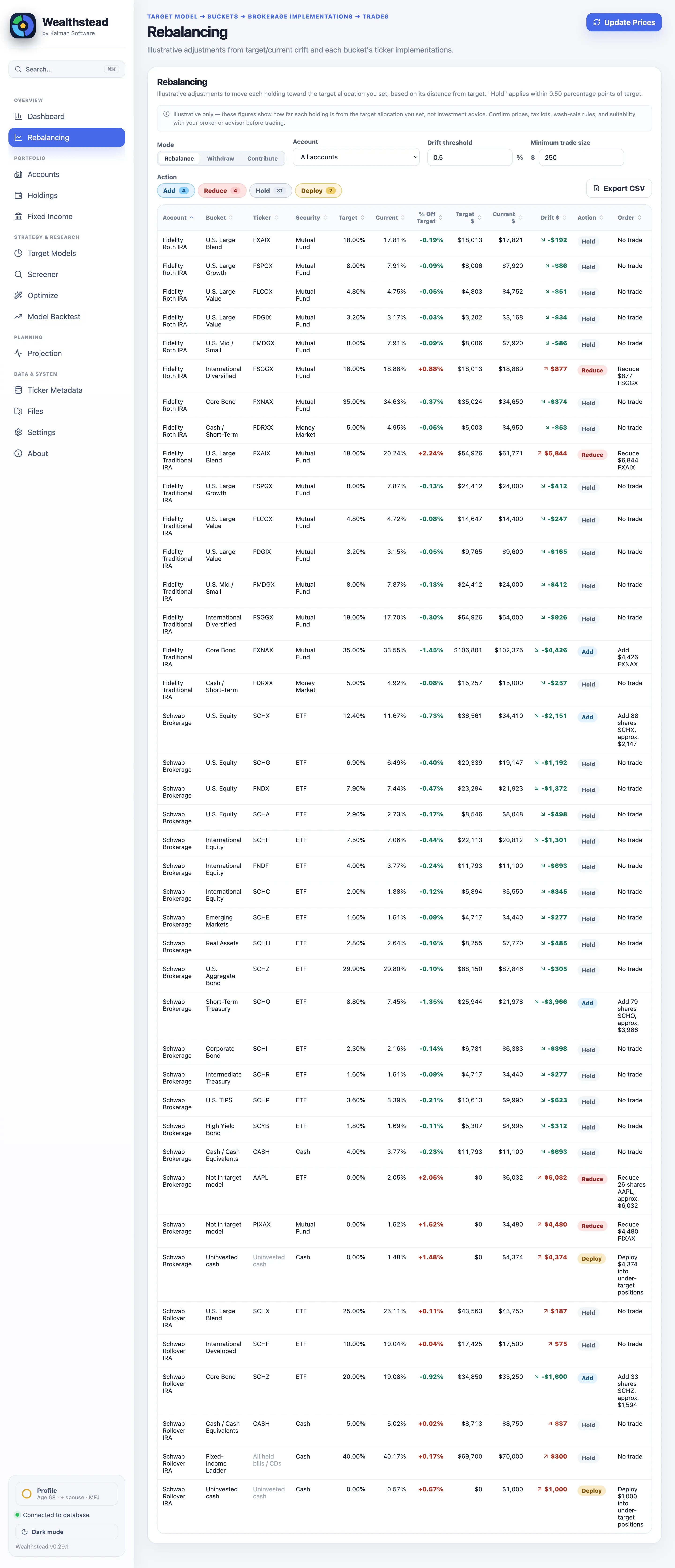
Task: Click the Fixed Income bank icon
Action: 18,217
